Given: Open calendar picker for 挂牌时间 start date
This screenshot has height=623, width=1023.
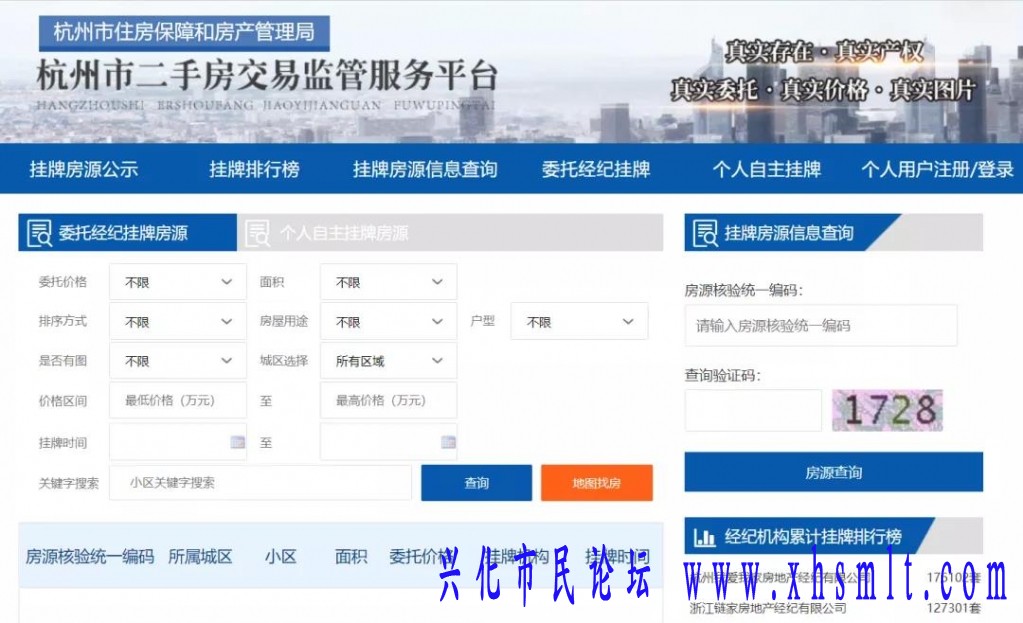Looking at the screenshot, I should click(x=237, y=442).
